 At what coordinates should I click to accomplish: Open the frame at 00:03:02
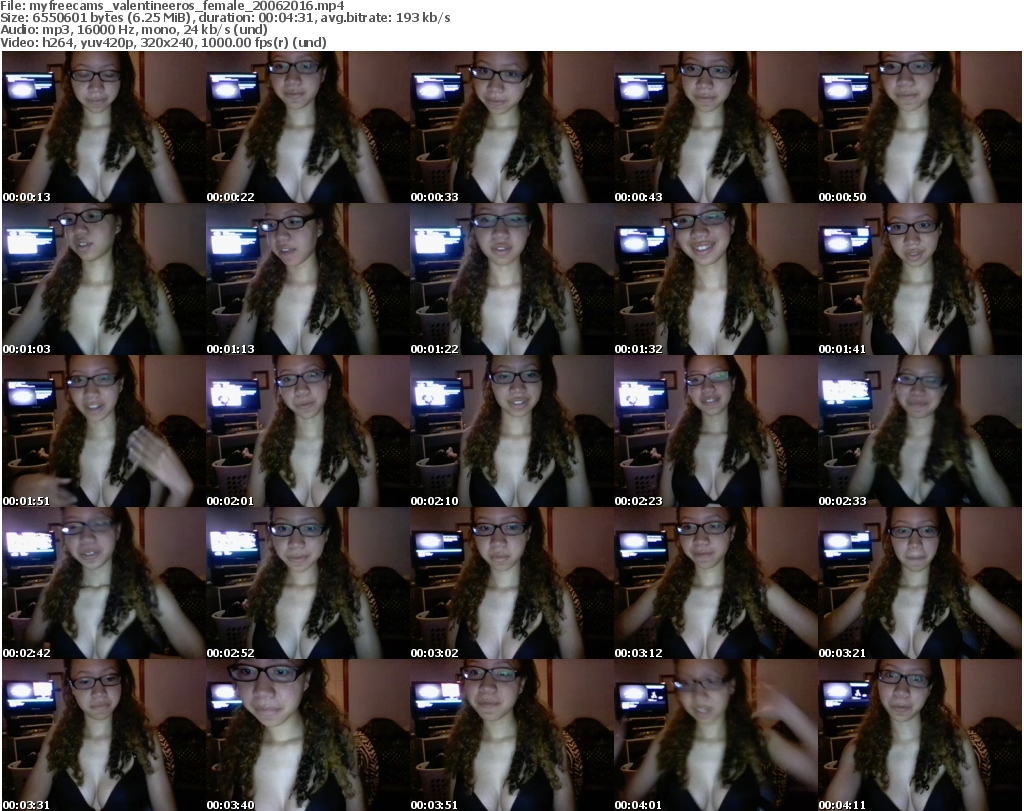tap(511, 583)
